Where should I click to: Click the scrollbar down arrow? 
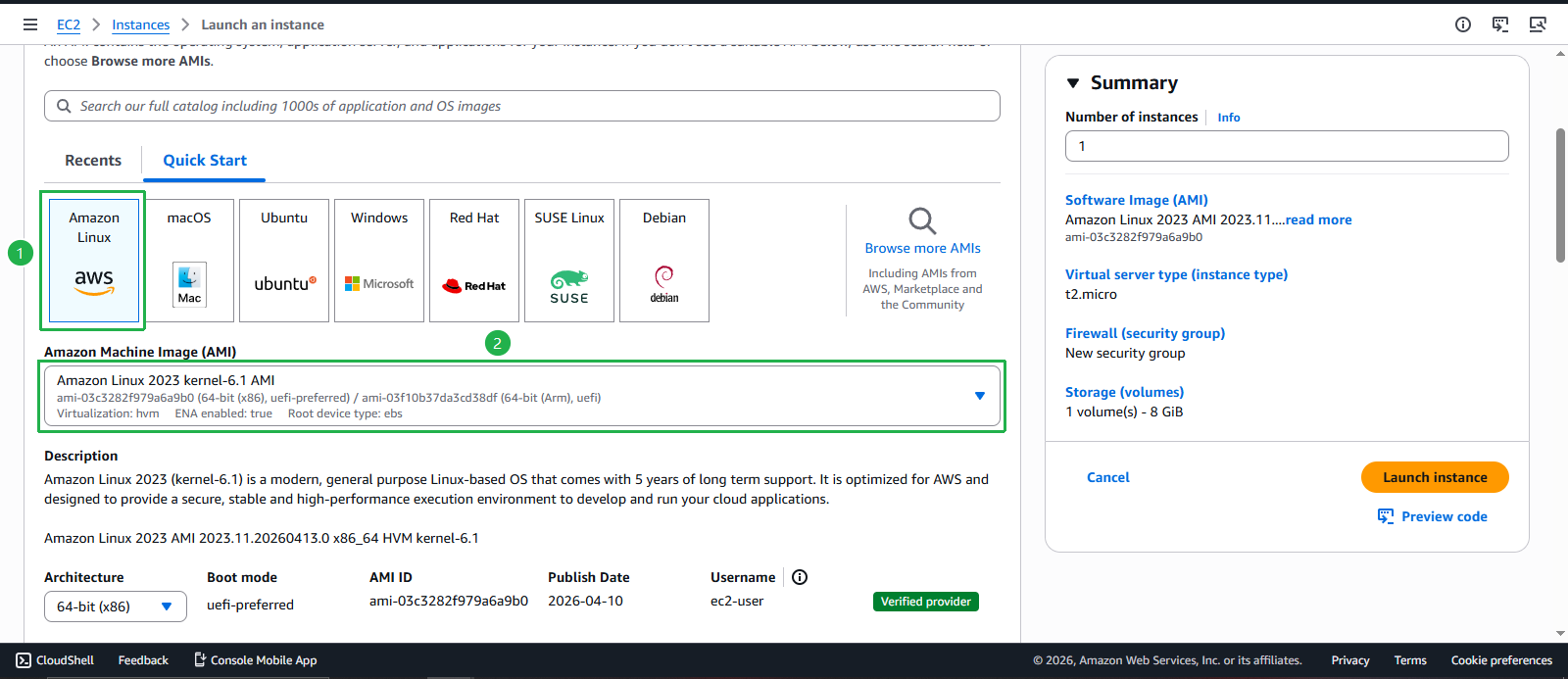tap(1561, 634)
